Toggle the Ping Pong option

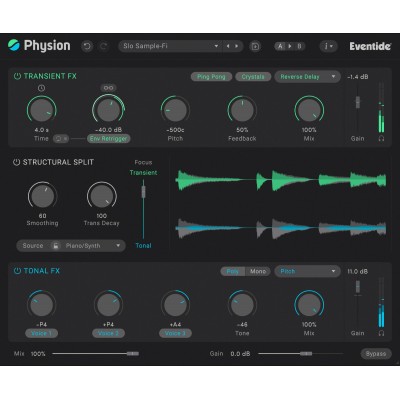coord(211,77)
